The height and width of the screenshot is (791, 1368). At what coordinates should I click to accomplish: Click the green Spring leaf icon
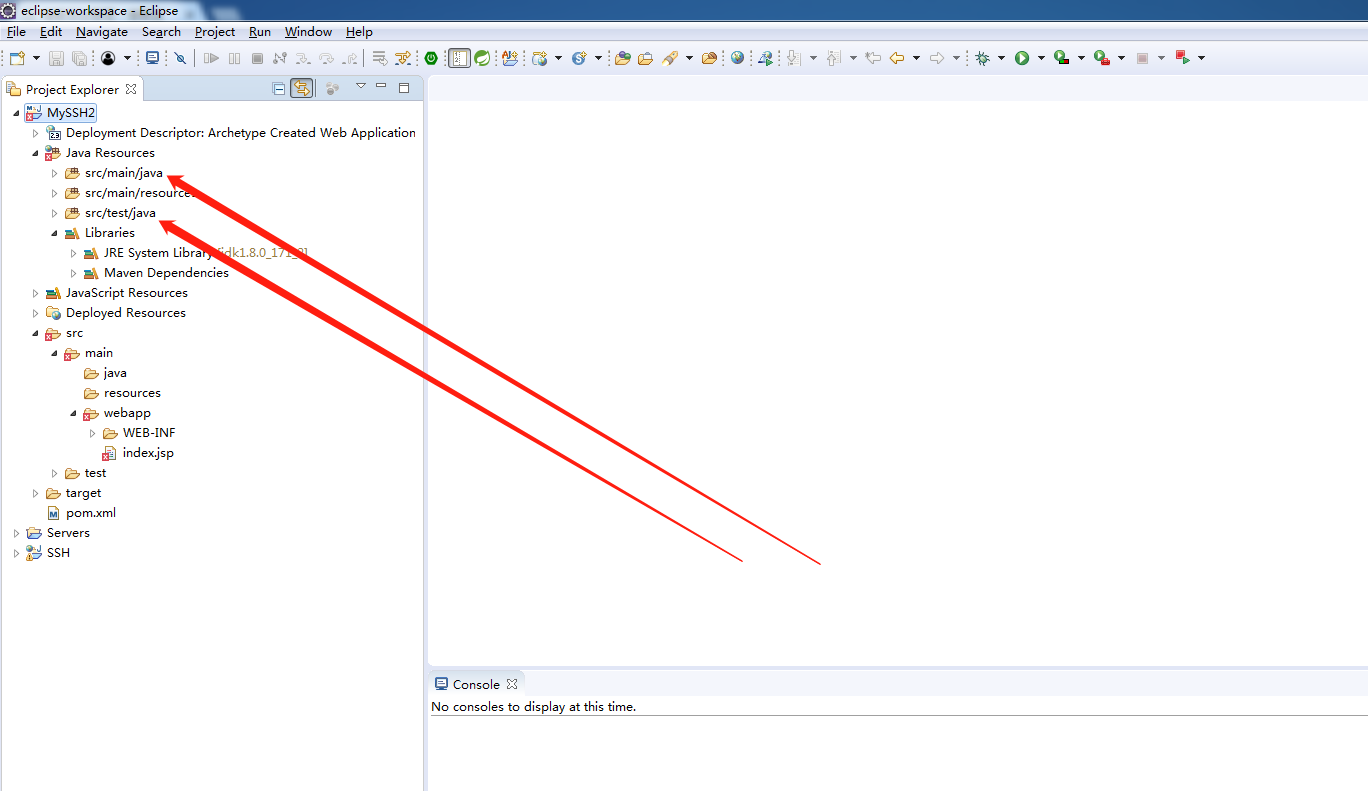[x=482, y=58]
